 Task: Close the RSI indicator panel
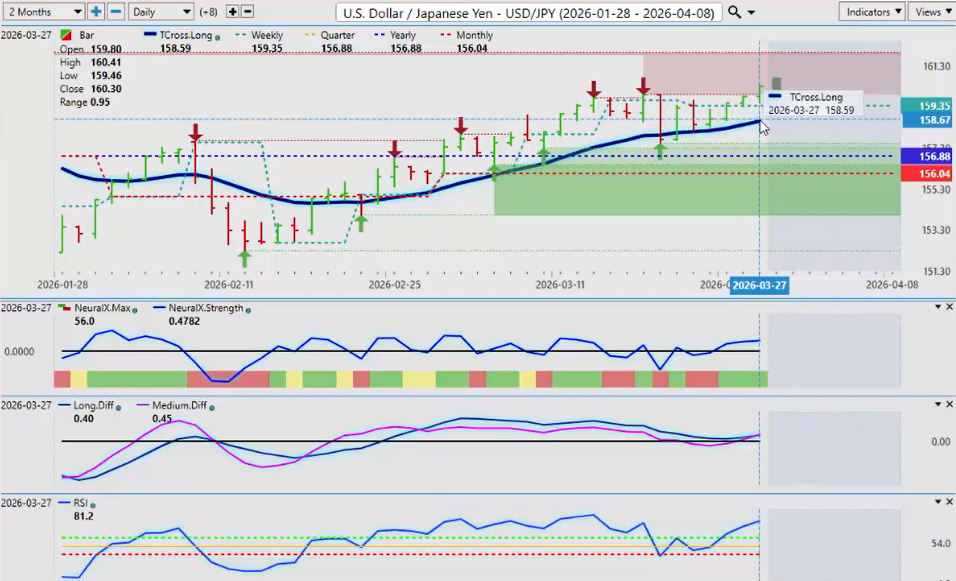point(949,500)
